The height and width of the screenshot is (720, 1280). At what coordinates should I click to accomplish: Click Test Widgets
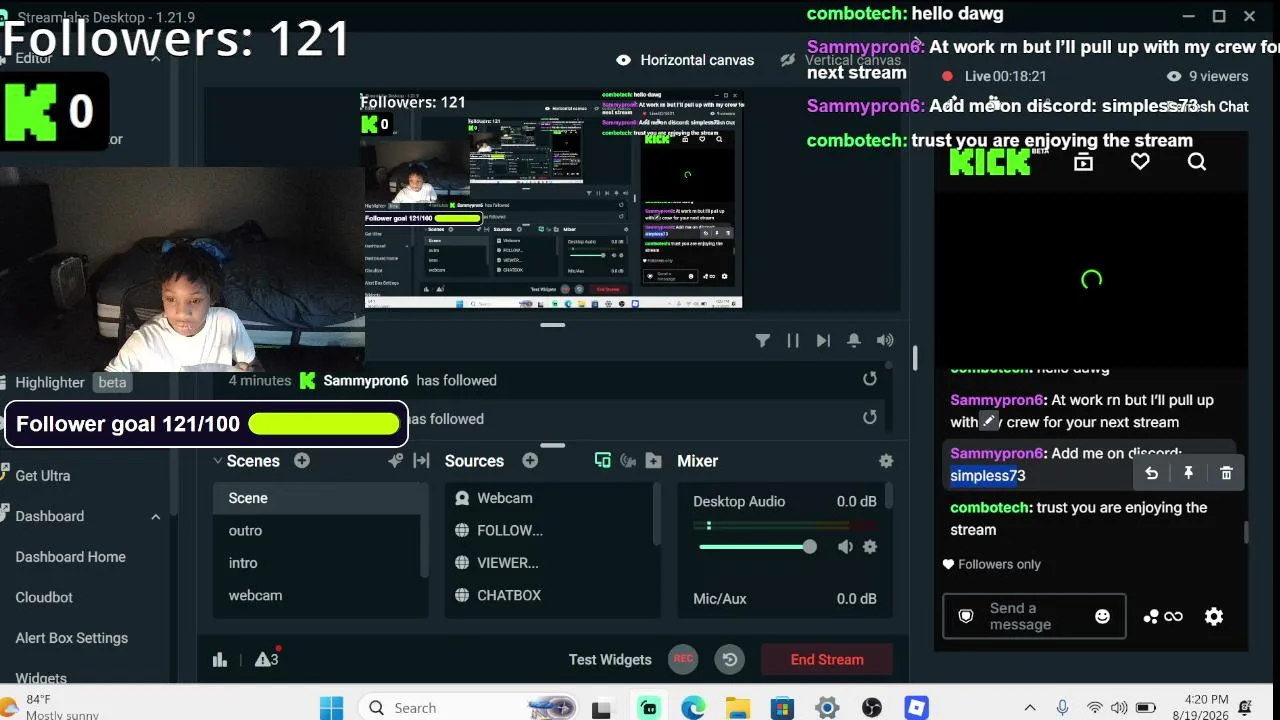(610, 660)
